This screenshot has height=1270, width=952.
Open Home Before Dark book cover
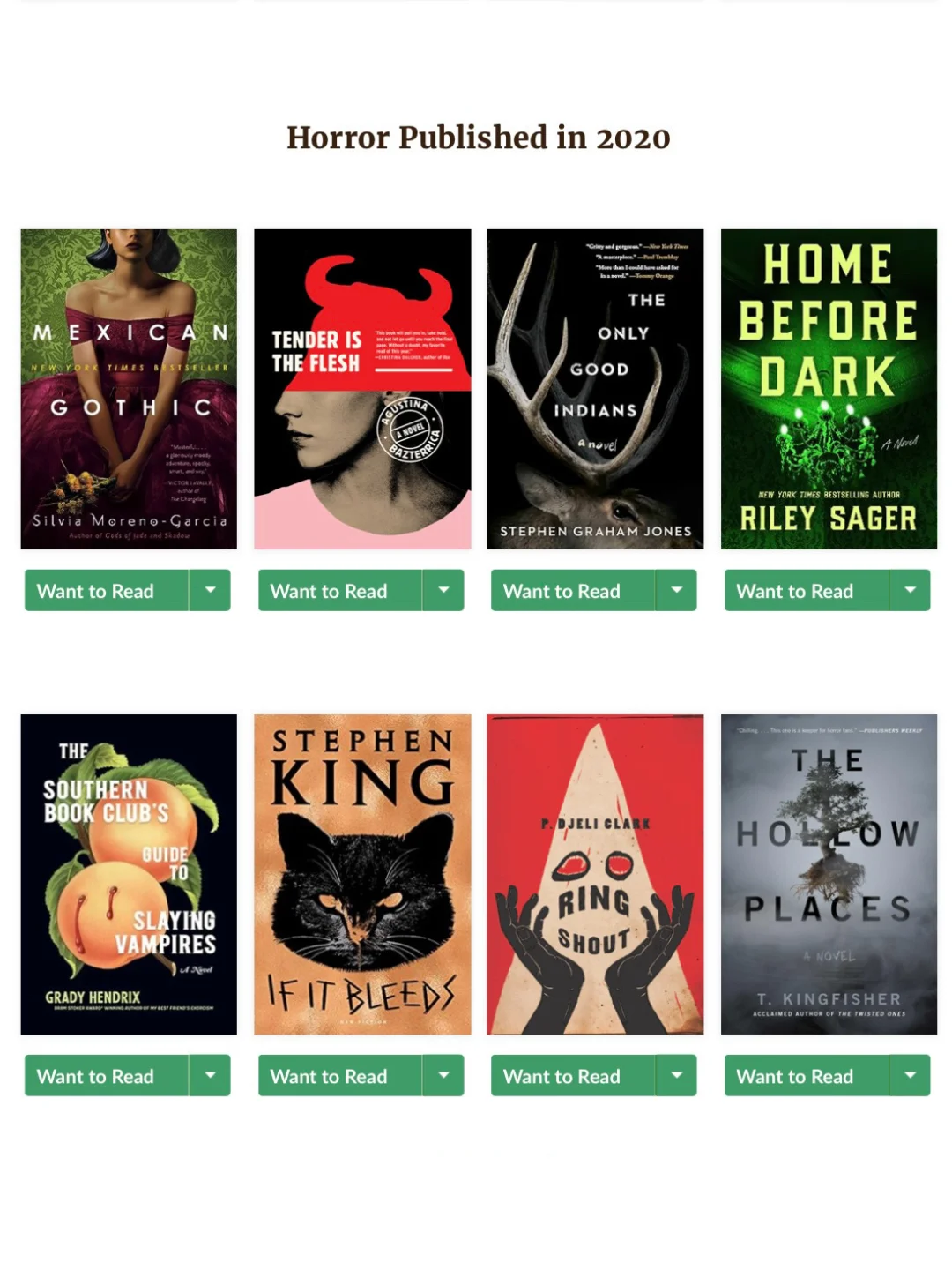(x=829, y=389)
